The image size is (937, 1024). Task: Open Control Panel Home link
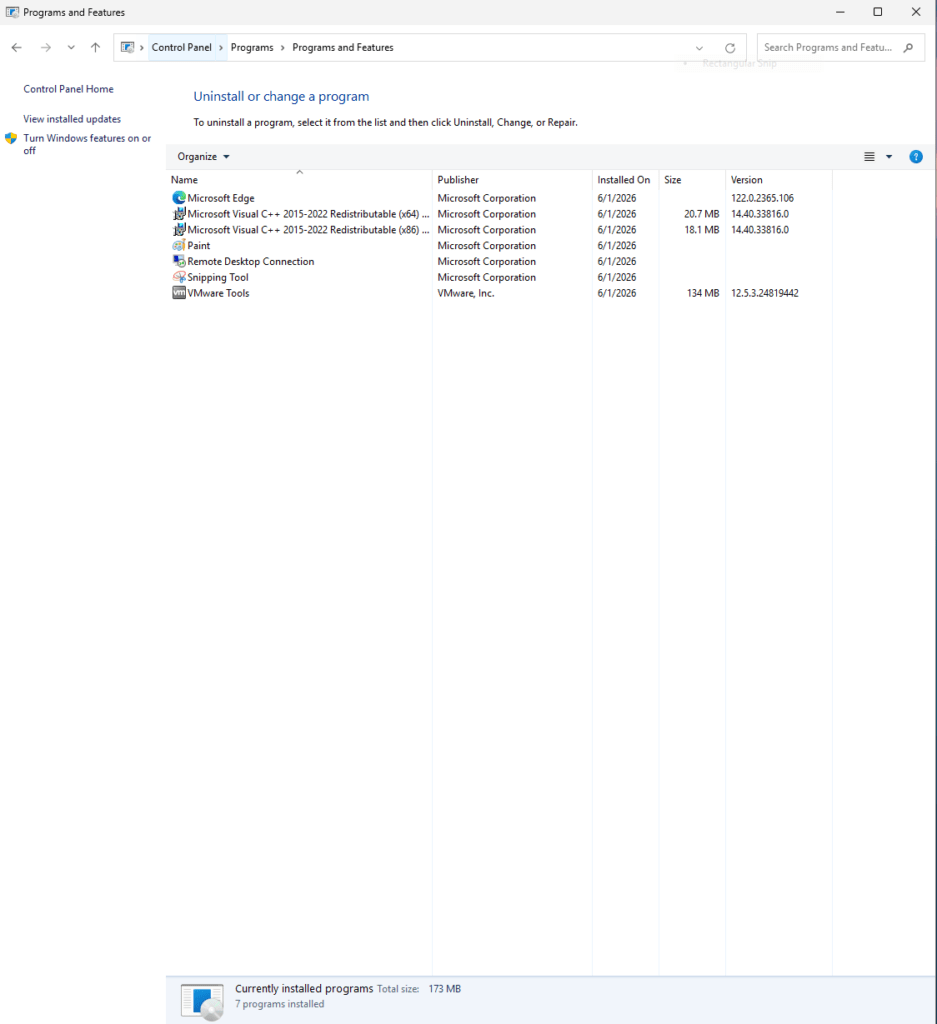point(69,89)
